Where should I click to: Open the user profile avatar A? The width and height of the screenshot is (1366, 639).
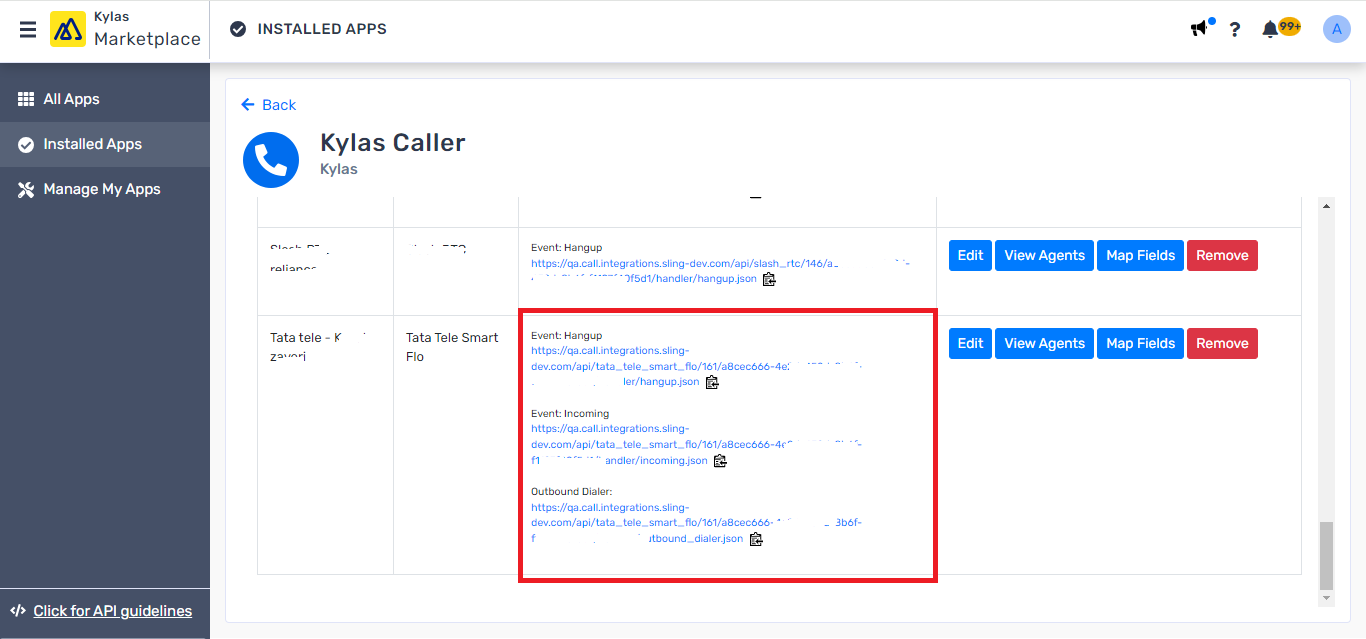point(1337,29)
